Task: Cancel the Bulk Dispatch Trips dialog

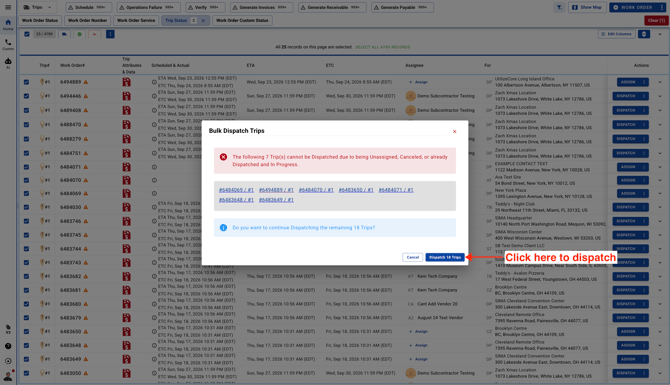Action: 412,257
